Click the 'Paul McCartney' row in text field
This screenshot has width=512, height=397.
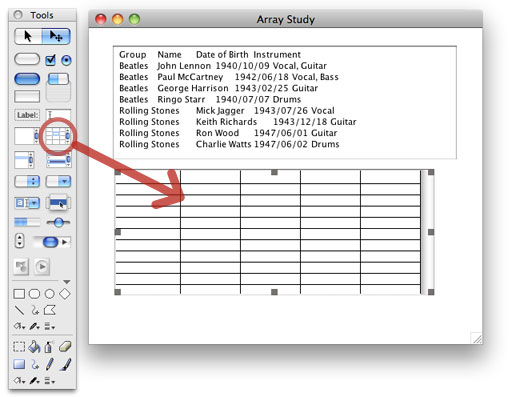229,77
